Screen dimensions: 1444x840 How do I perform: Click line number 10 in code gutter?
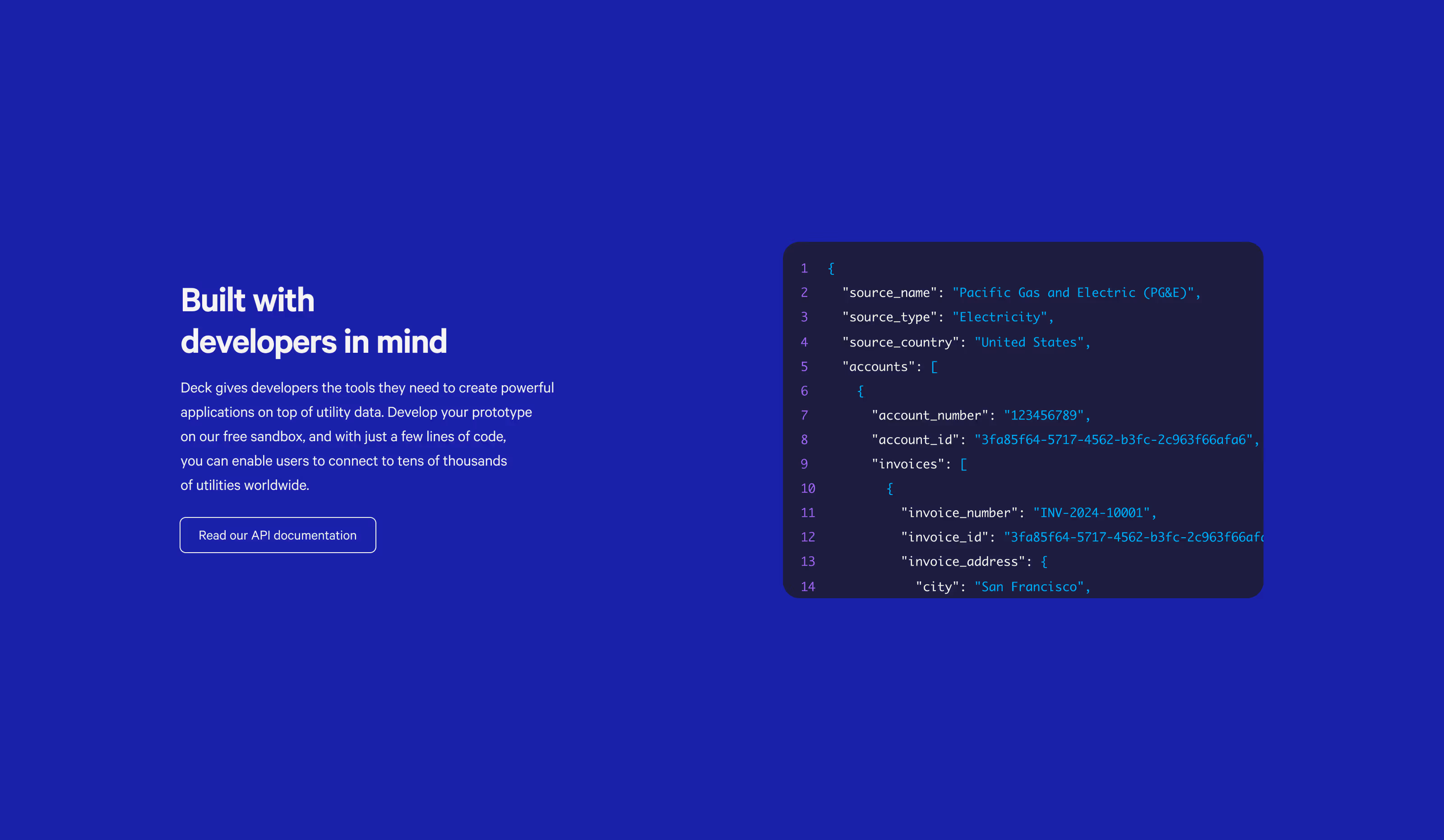tap(807, 488)
